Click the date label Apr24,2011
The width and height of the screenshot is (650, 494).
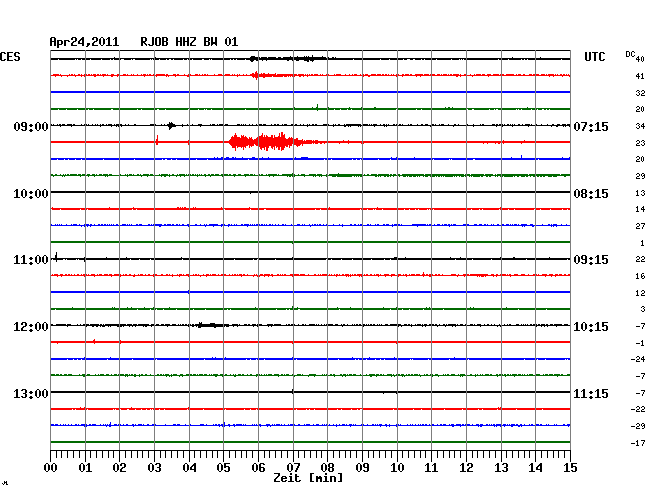[84, 42]
